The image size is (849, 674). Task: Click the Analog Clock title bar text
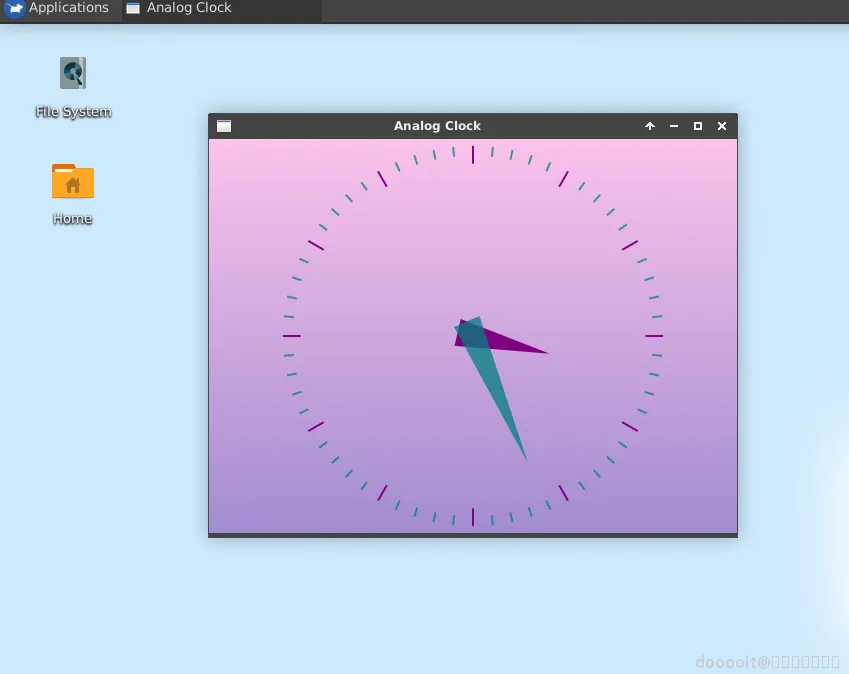click(437, 126)
